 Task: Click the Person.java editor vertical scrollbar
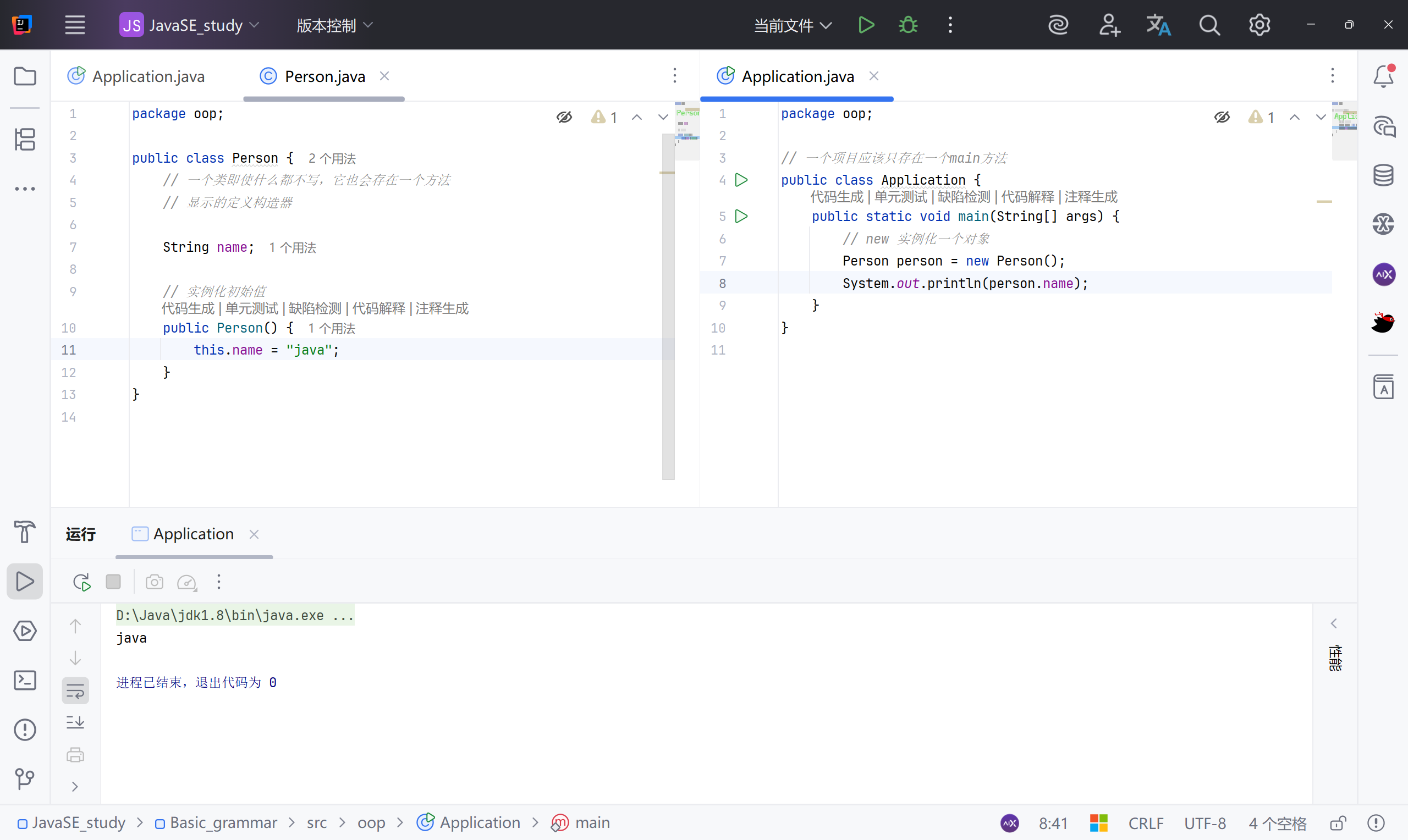(668, 306)
